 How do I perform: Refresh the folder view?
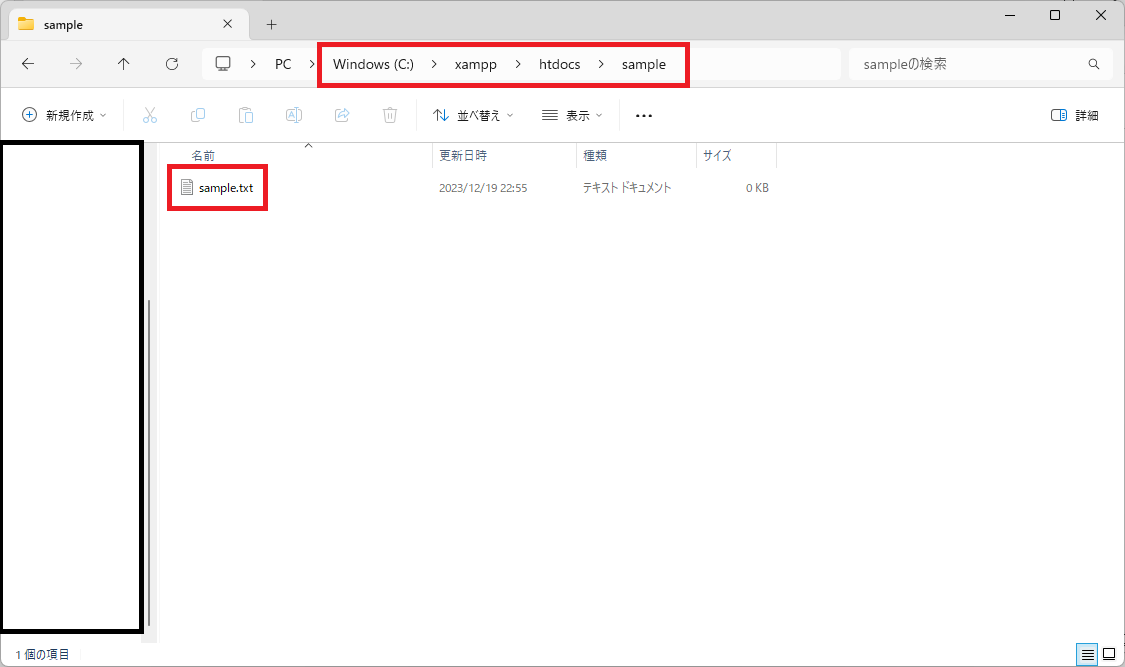[171, 63]
